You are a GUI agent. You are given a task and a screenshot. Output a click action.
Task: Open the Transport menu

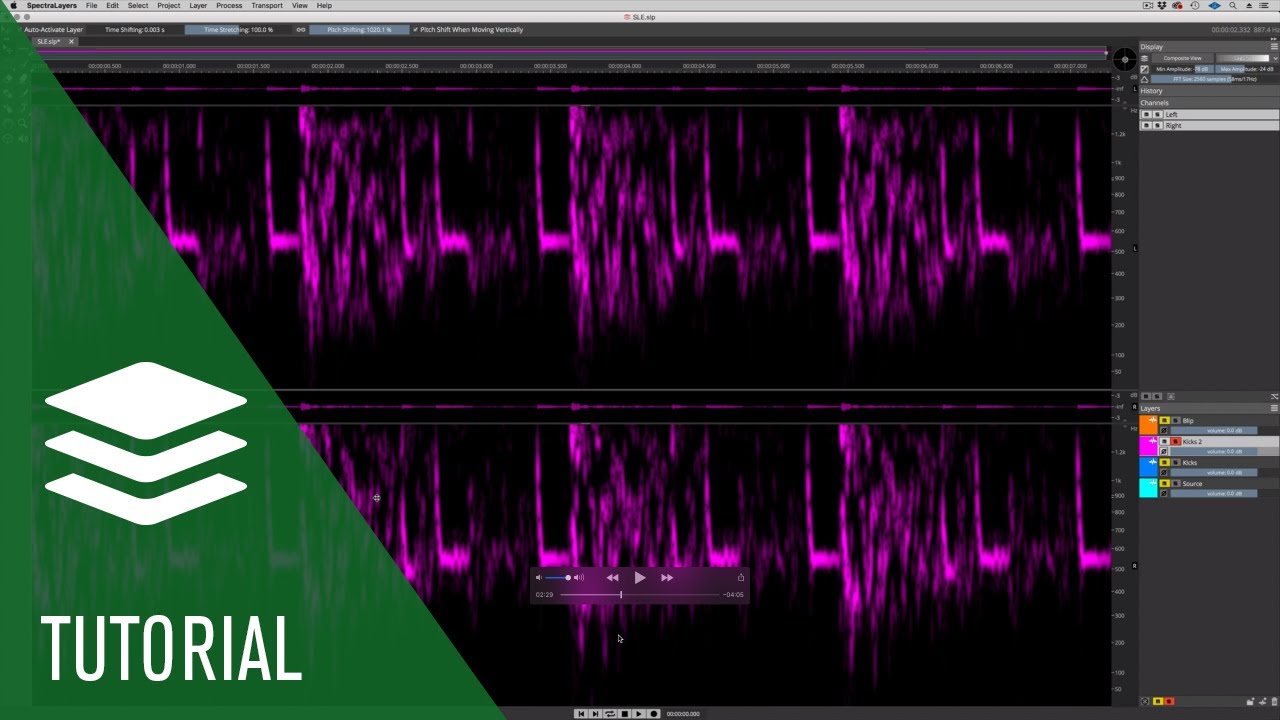pos(267,5)
